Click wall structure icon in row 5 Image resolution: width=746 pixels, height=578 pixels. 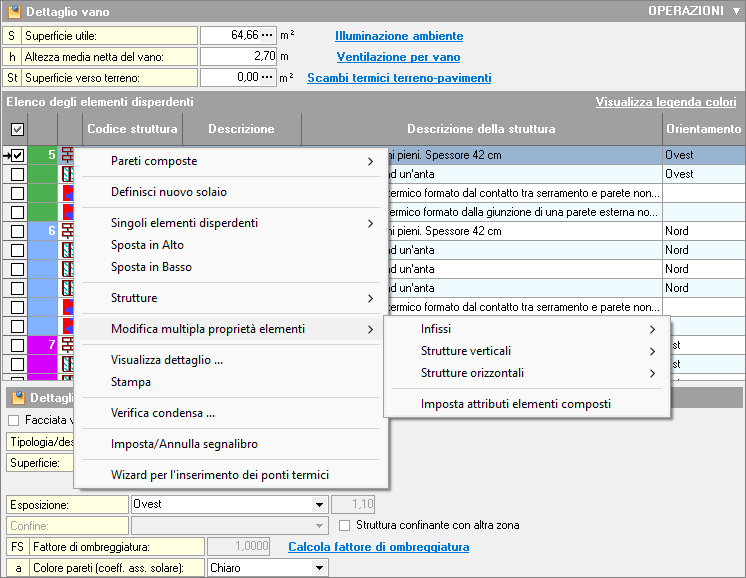[x=68, y=155]
